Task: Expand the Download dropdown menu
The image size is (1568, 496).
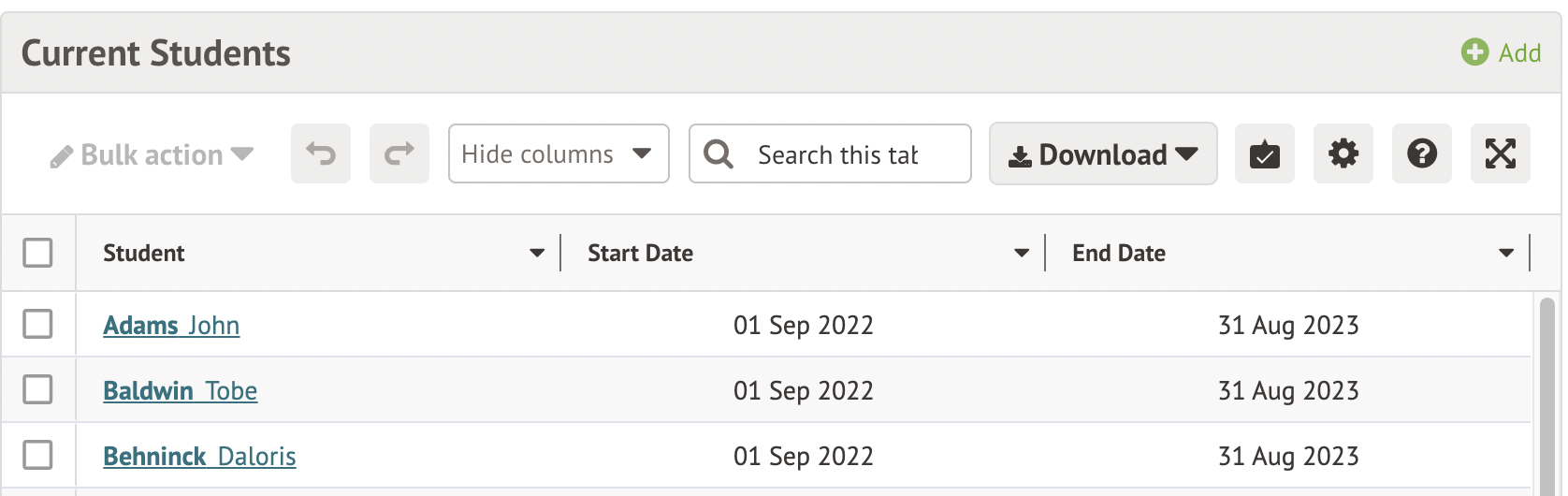Action: [1103, 153]
